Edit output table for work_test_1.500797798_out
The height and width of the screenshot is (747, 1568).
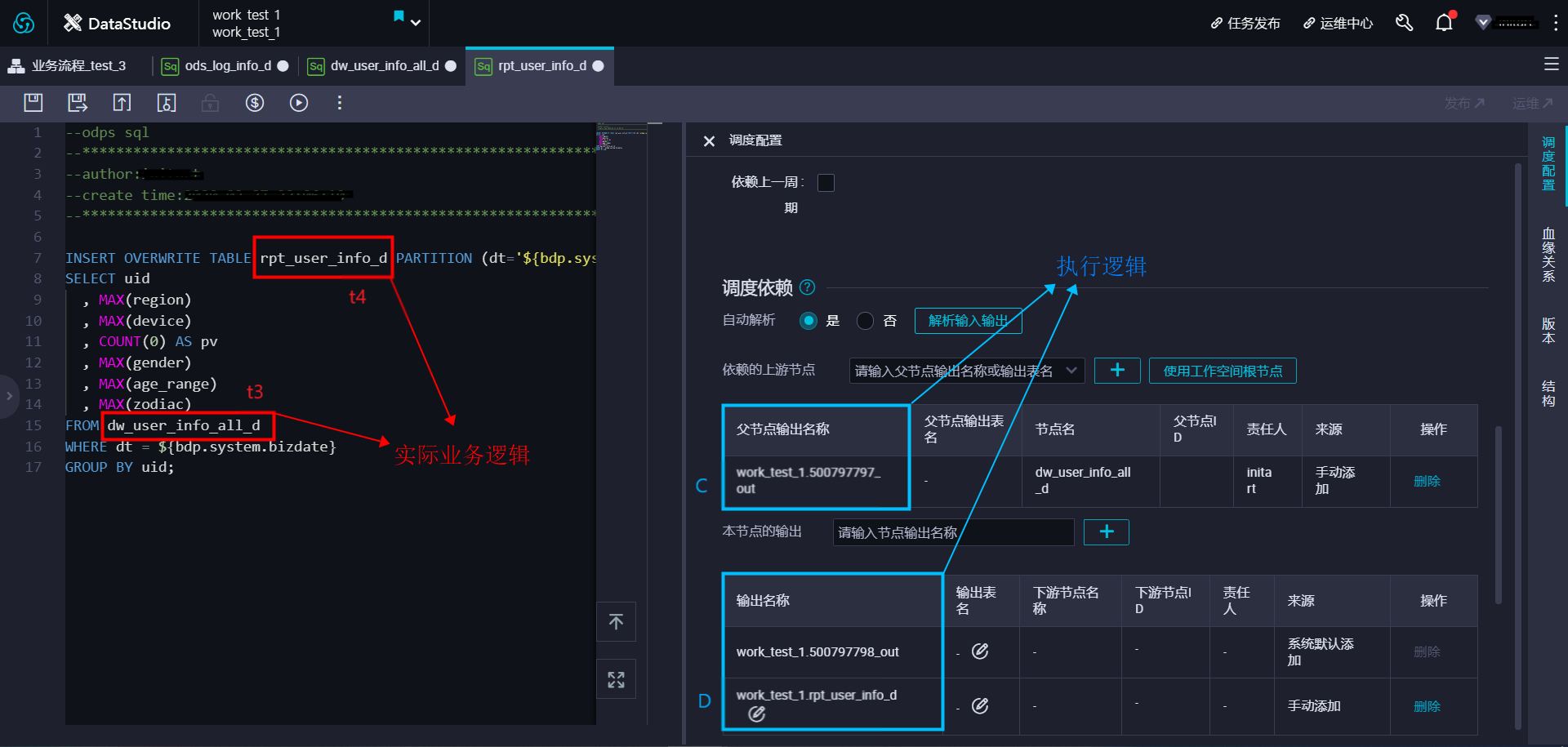(x=980, y=651)
